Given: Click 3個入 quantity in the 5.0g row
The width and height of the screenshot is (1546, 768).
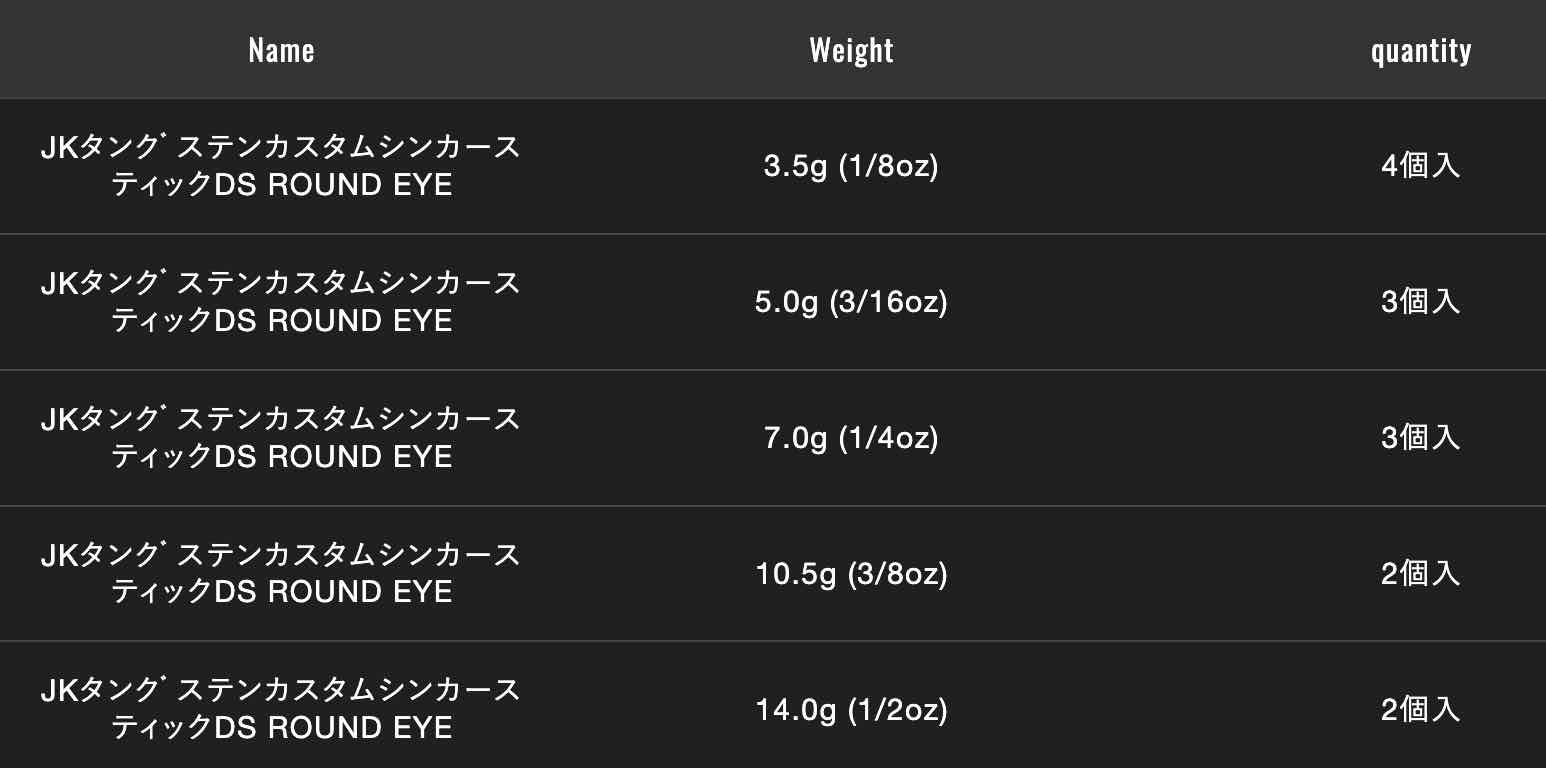Looking at the screenshot, I should coord(1420,302).
